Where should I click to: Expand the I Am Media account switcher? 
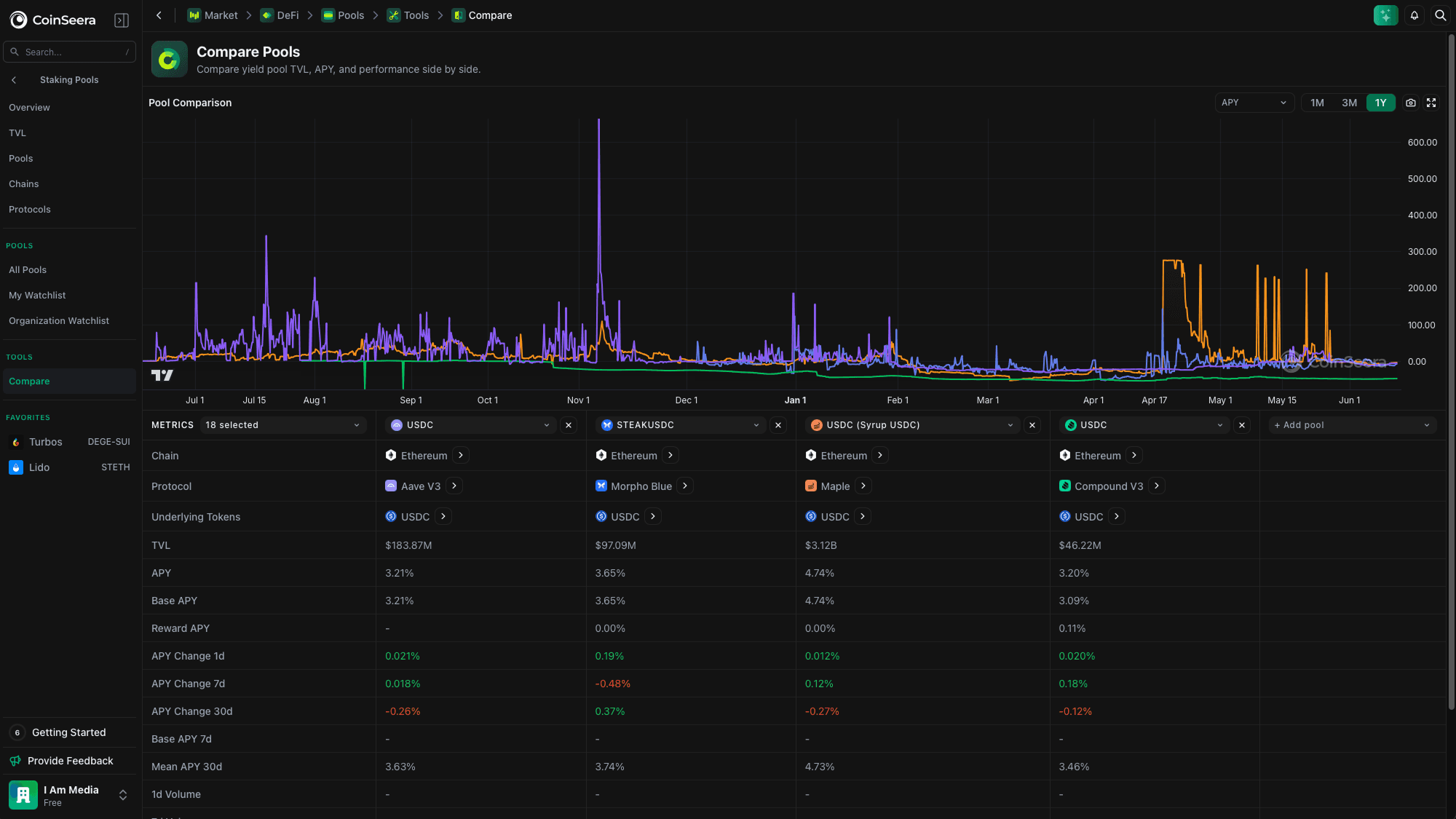[x=69, y=795]
